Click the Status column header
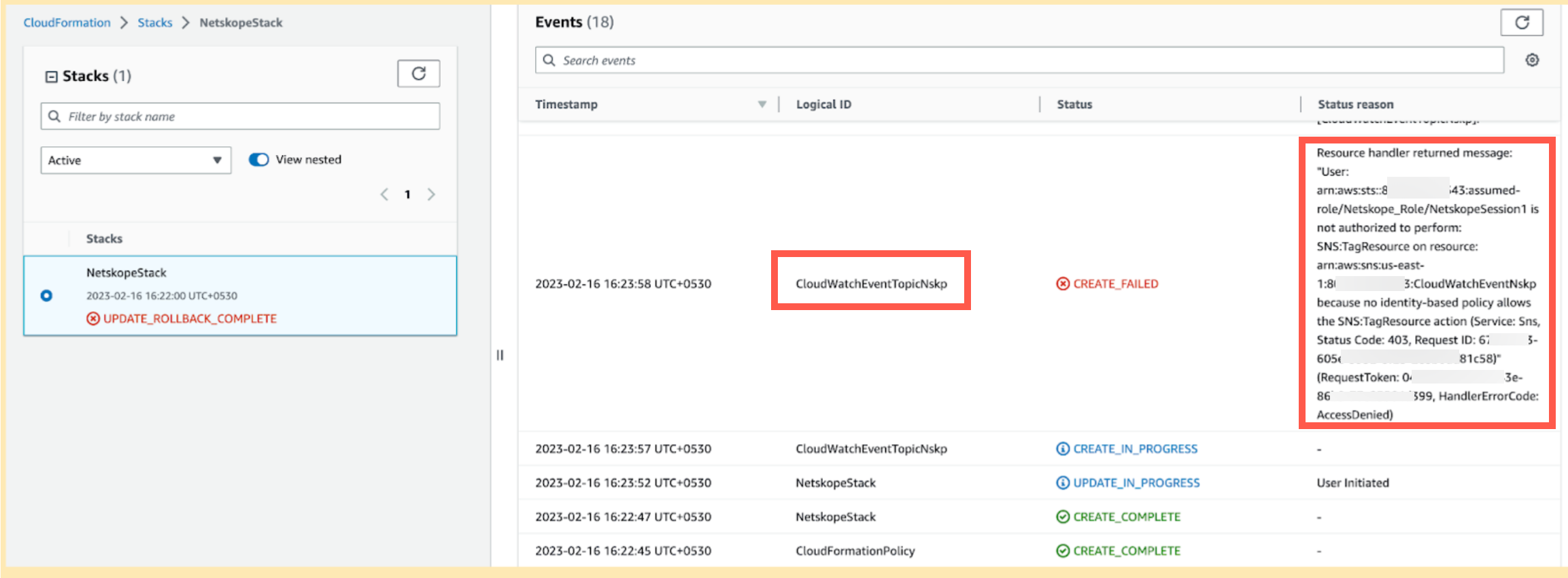Image resolution: width=1568 pixels, height=578 pixels. [x=1074, y=104]
